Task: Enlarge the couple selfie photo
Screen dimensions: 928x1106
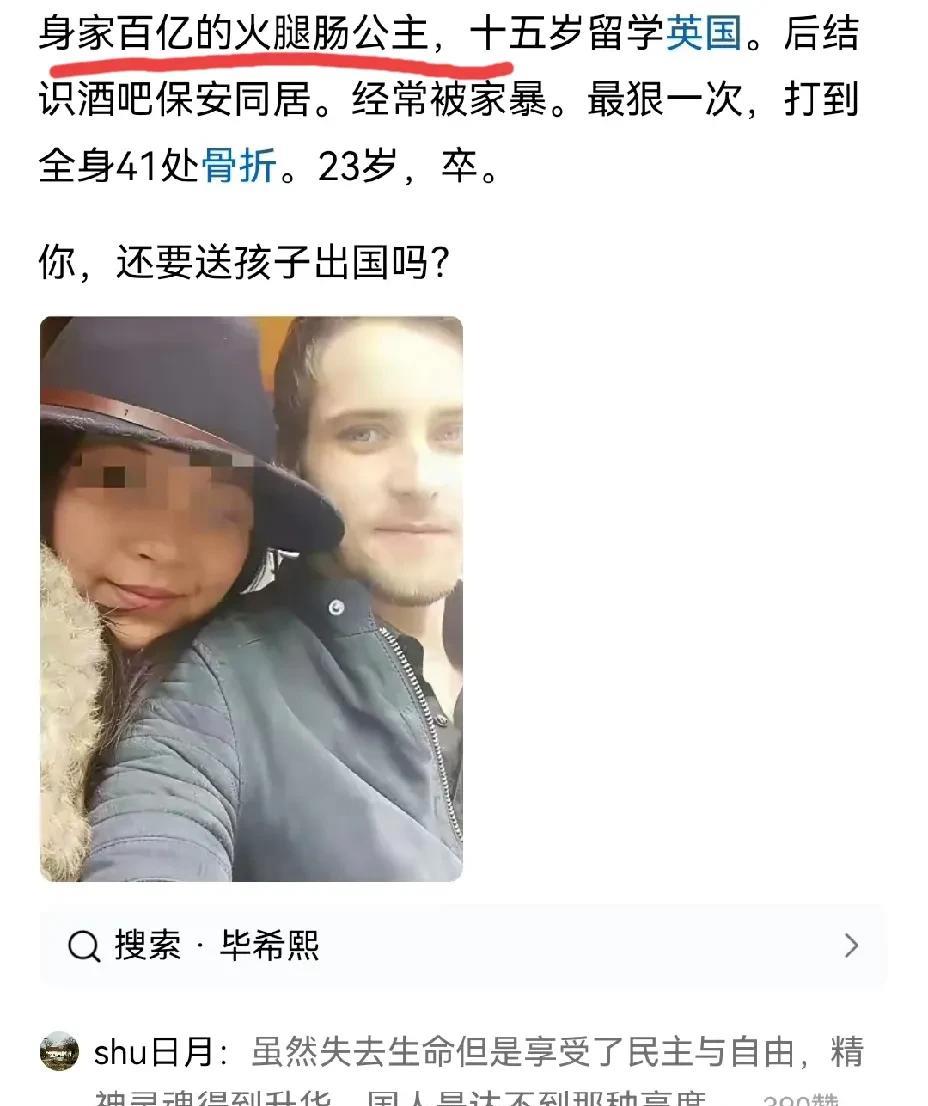Action: click(251, 599)
